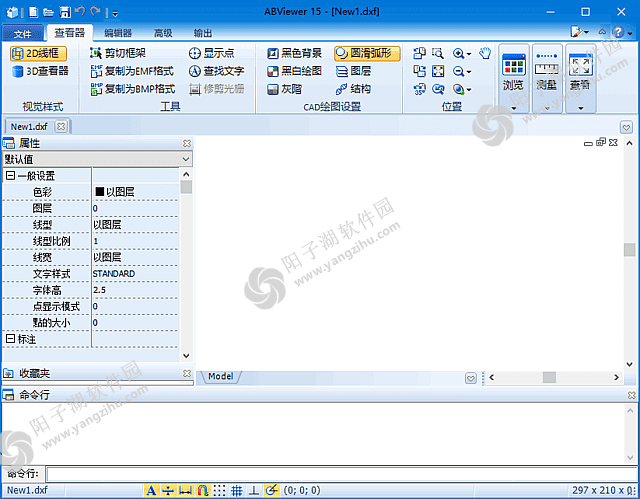Click the 字体高 value 2.5
Viewport: 640px width, 499px height.
point(99,290)
